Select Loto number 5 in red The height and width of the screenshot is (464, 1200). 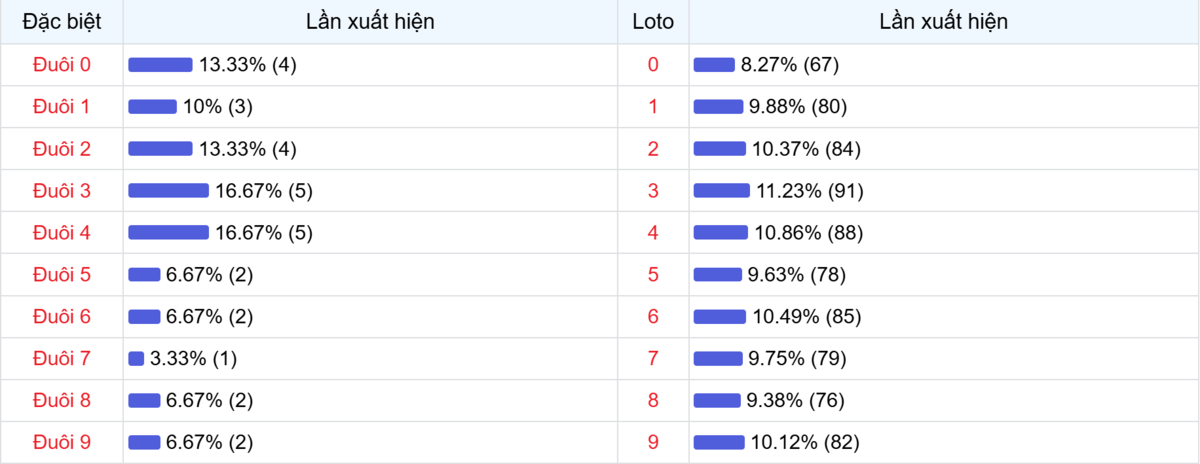[653, 275]
